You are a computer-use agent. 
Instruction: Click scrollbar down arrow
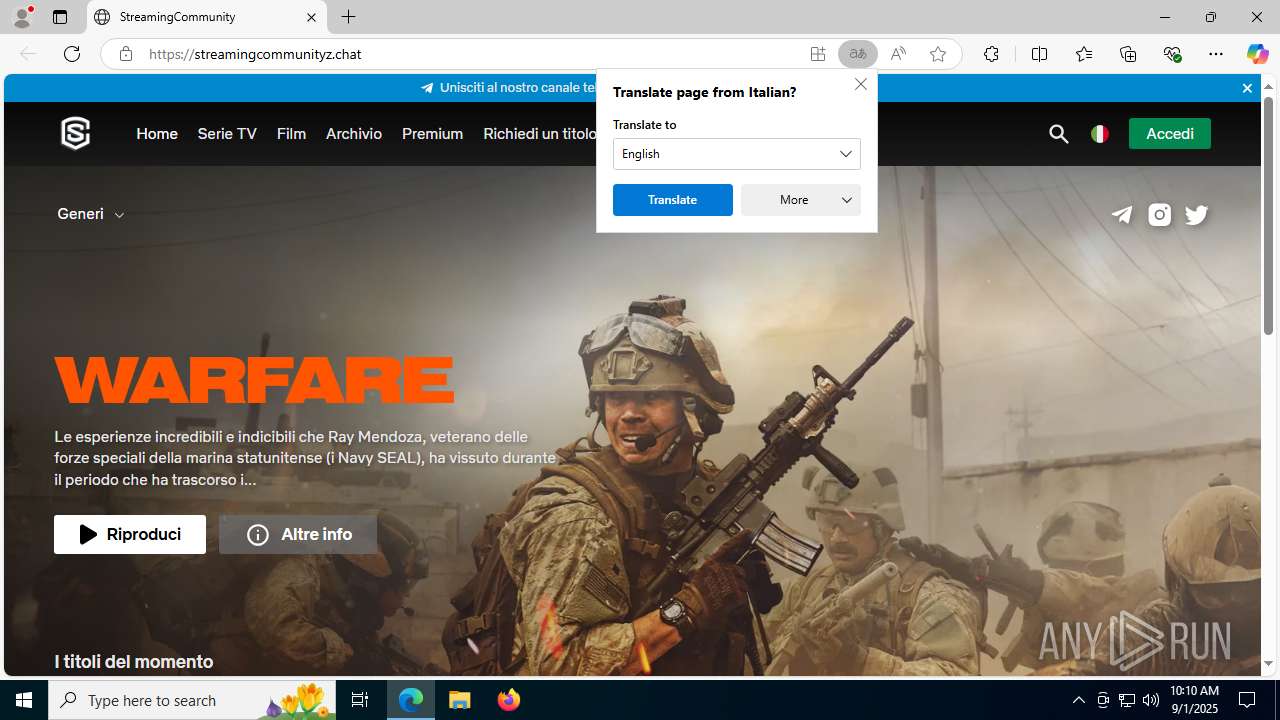[x=1268, y=663]
